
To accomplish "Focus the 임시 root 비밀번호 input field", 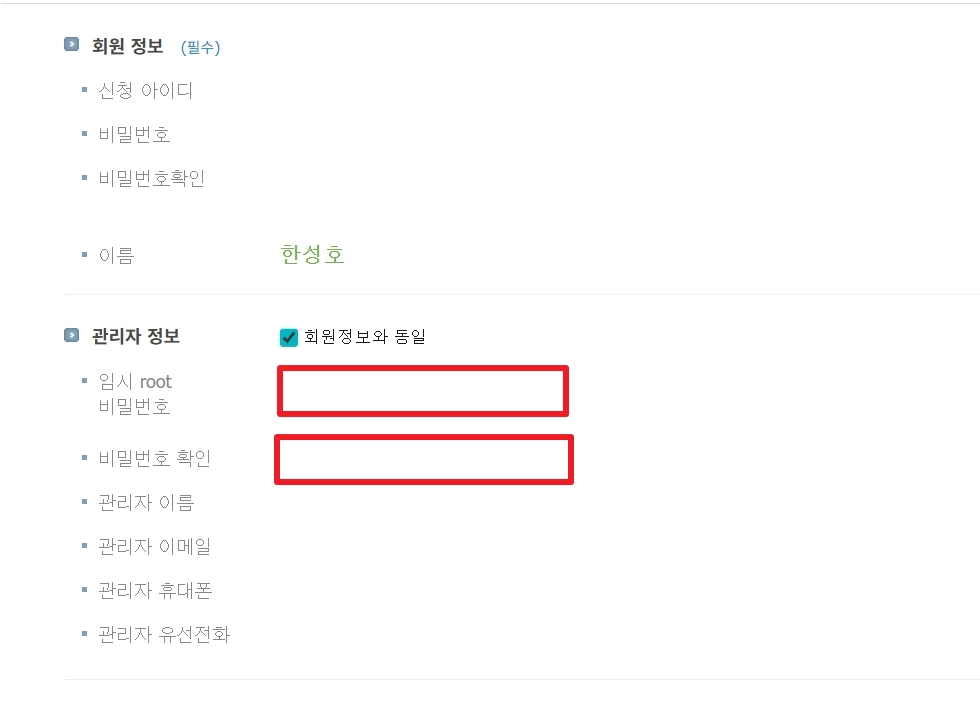I will pos(423,391).
